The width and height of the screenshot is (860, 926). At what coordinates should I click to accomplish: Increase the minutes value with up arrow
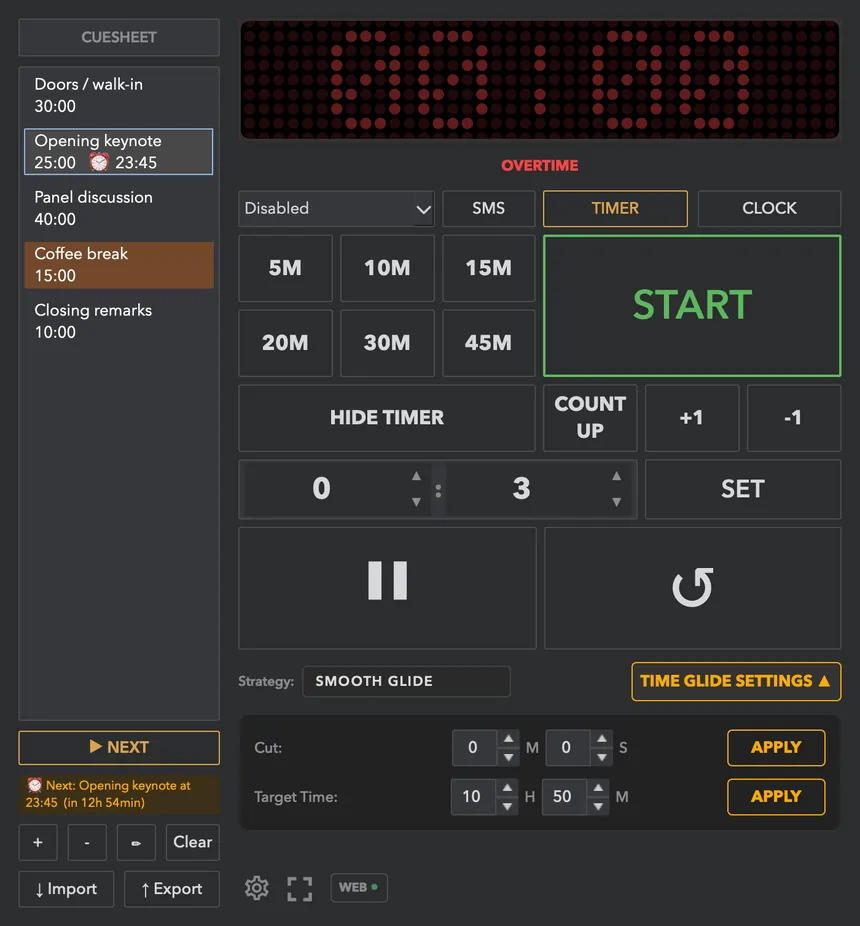(x=416, y=476)
